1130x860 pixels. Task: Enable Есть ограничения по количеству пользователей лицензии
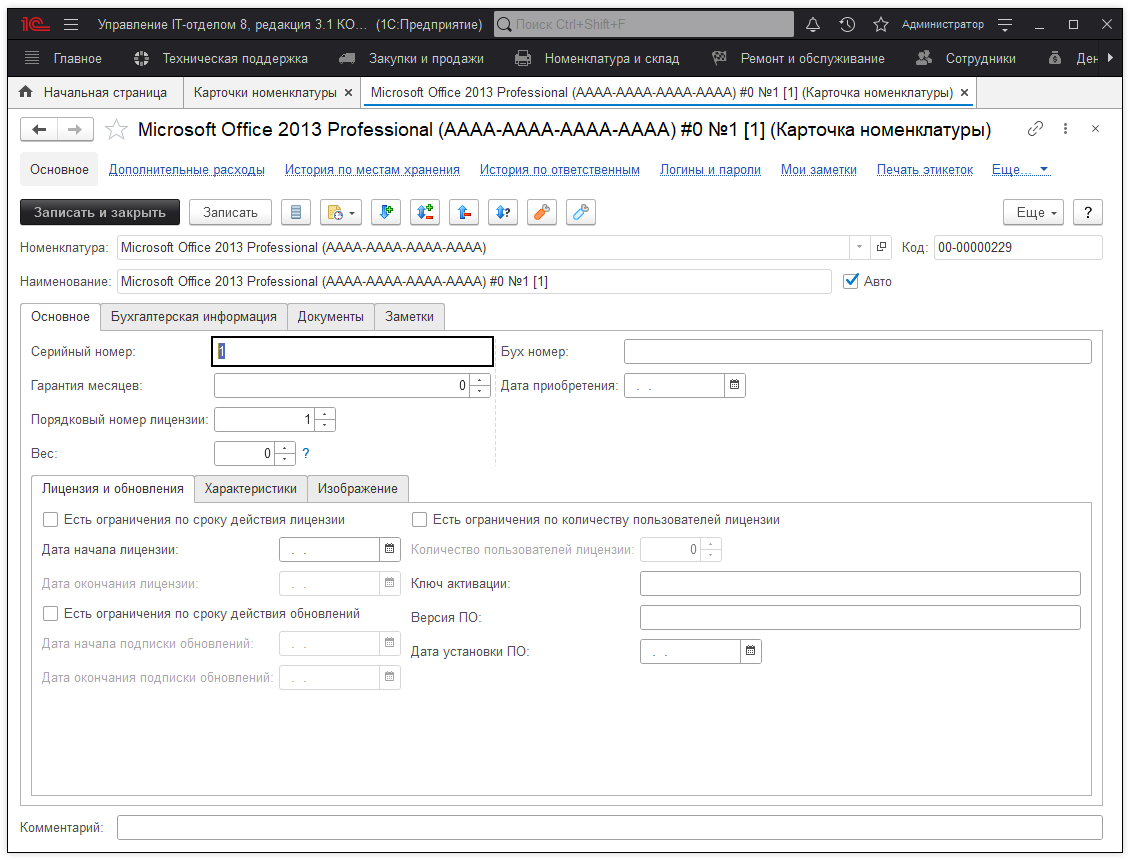pyautogui.click(x=420, y=520)
